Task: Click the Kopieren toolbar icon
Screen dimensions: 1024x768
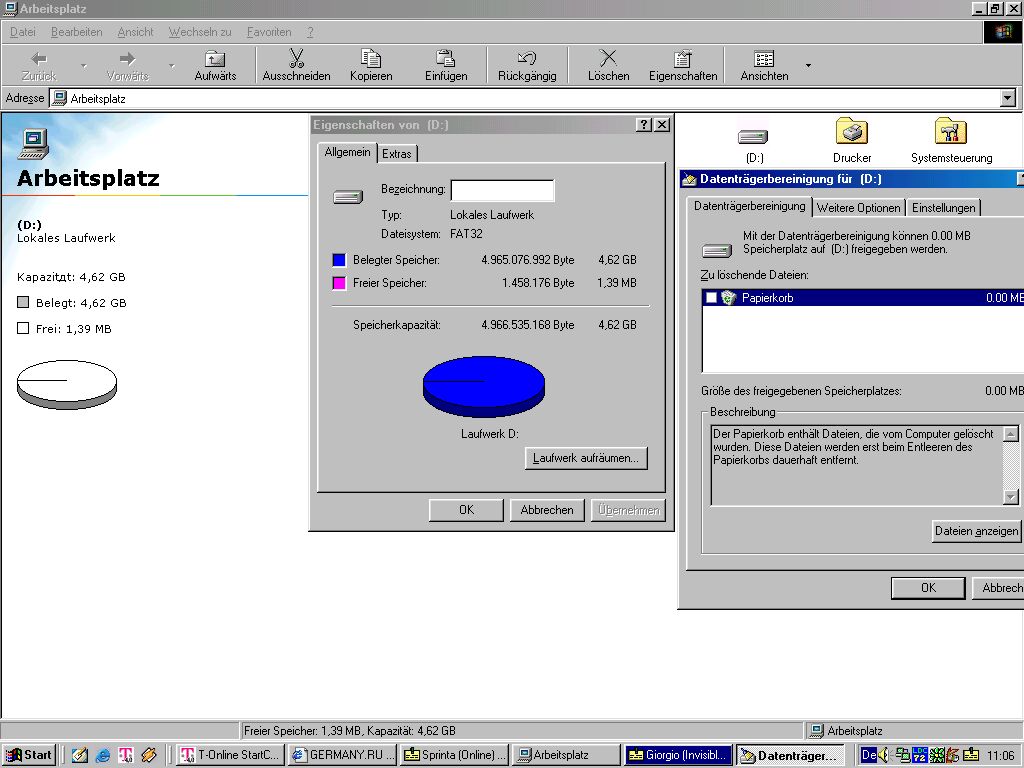Action: click(x=371, y=59)
